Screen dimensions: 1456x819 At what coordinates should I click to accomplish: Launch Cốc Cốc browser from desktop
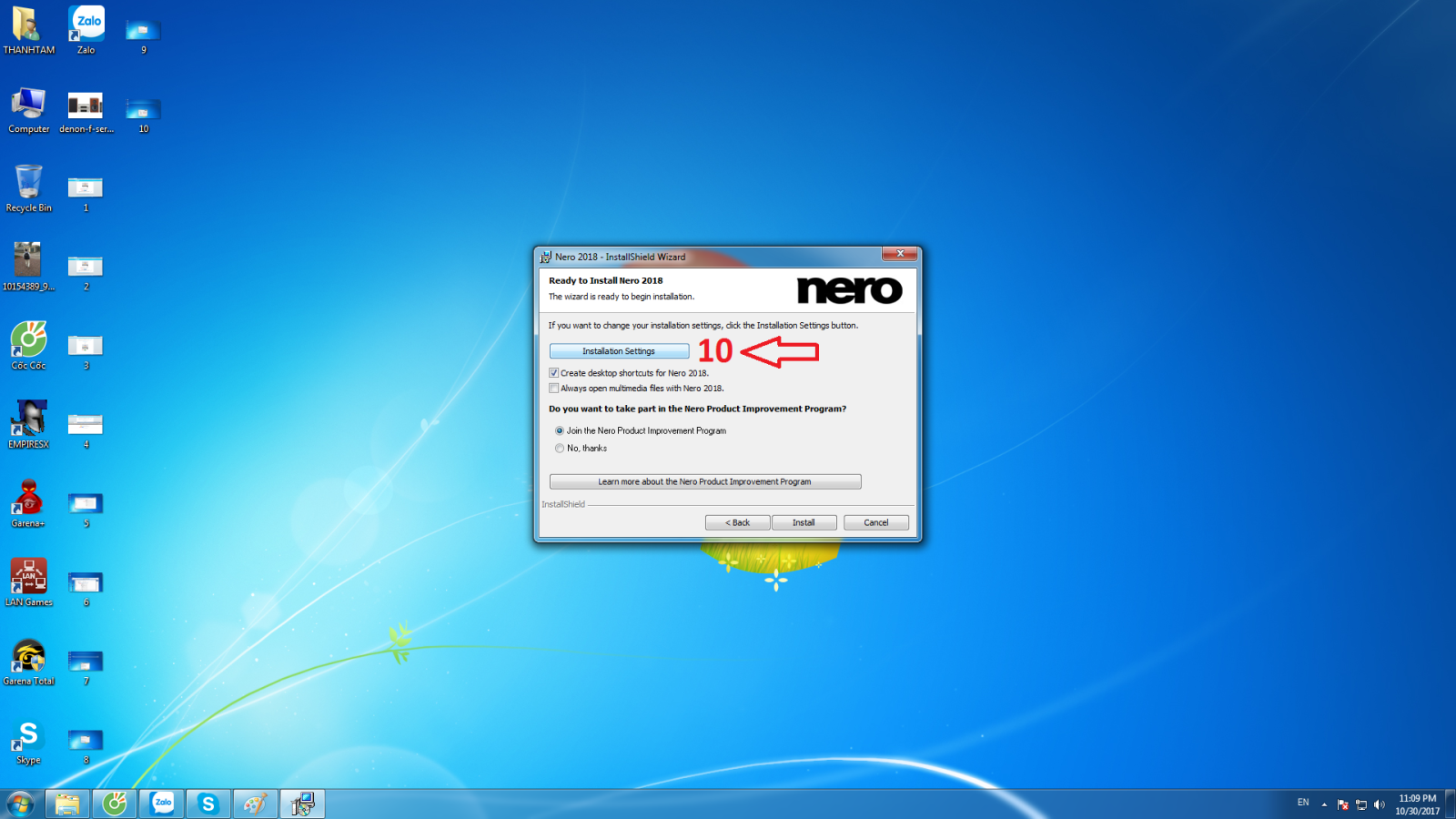coord(29,342)
